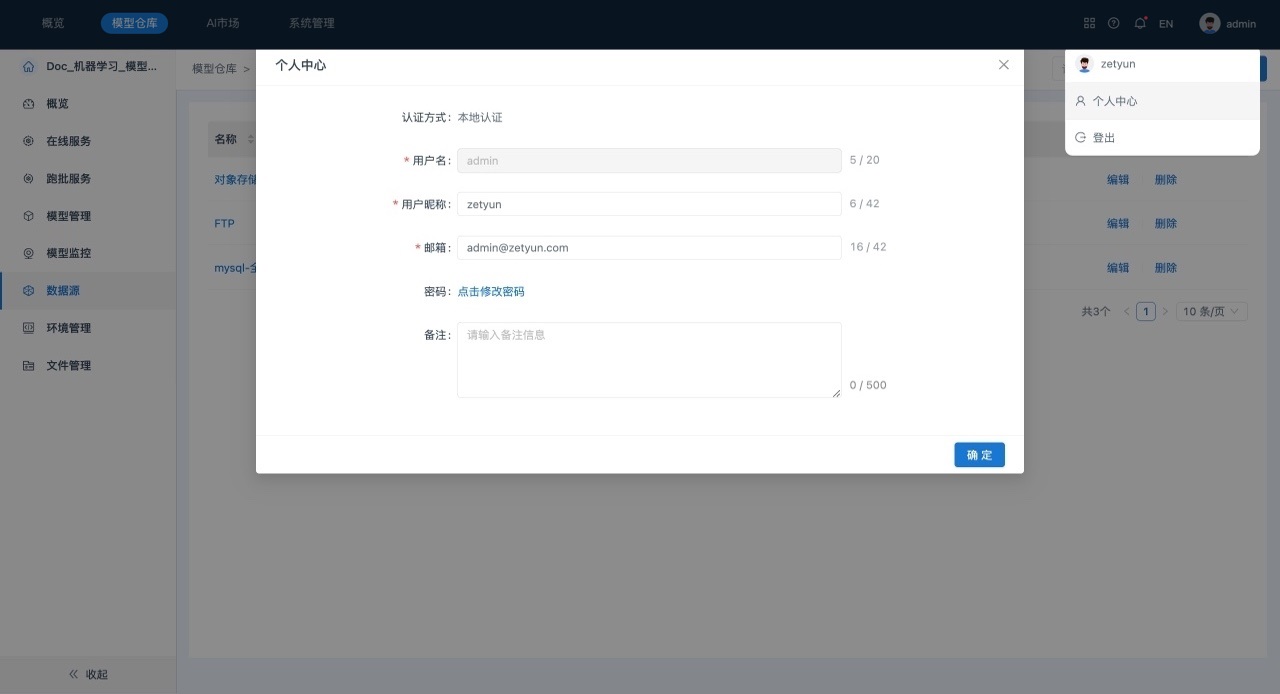Expand the 10 条/页 page size dropdown

point(1211,311)
